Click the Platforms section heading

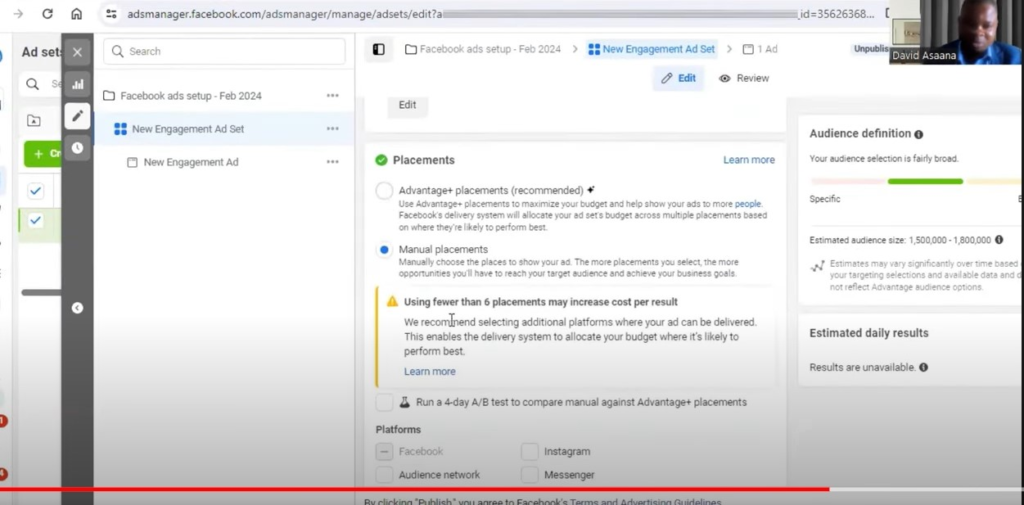click(x=398, y=430)
